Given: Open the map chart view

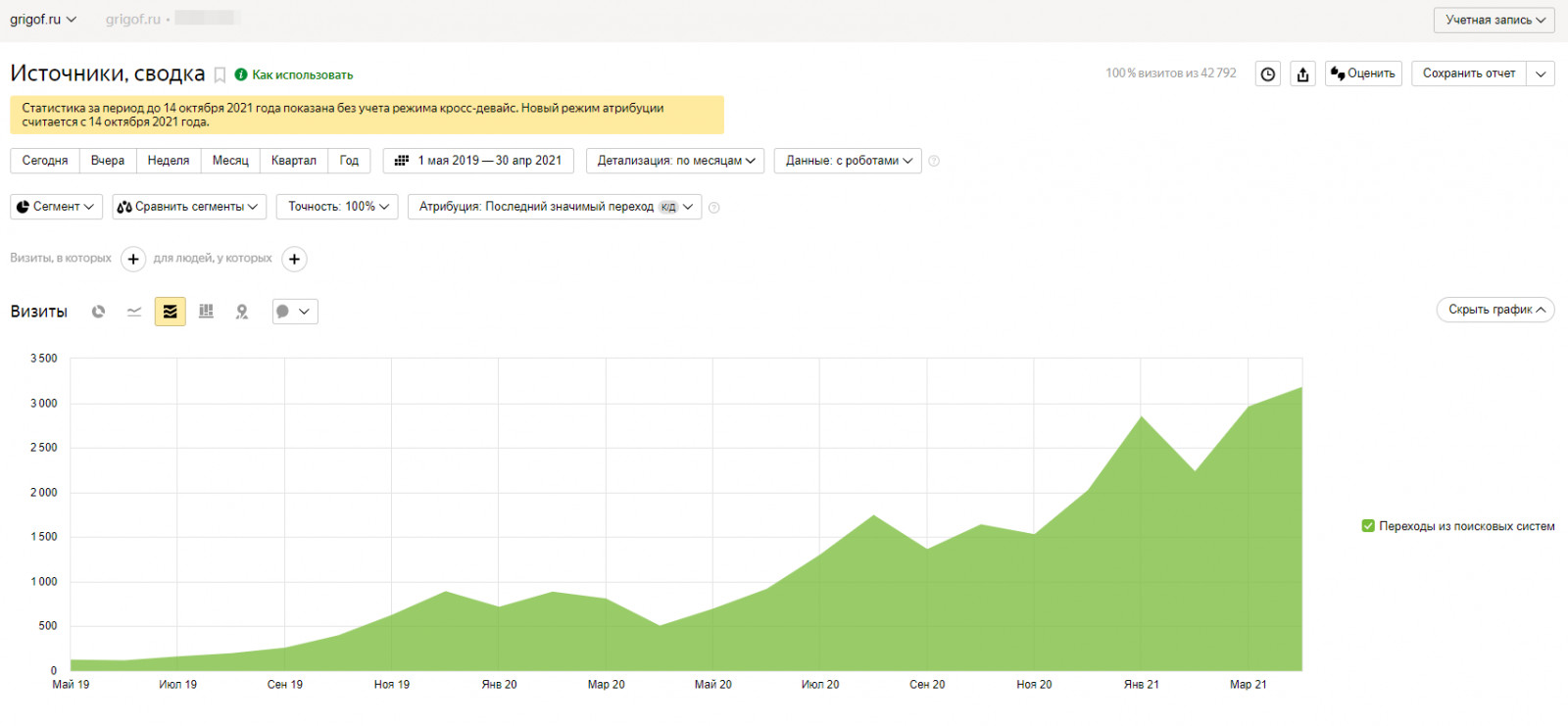Looking at the screenshot, I should pos(242,312).
